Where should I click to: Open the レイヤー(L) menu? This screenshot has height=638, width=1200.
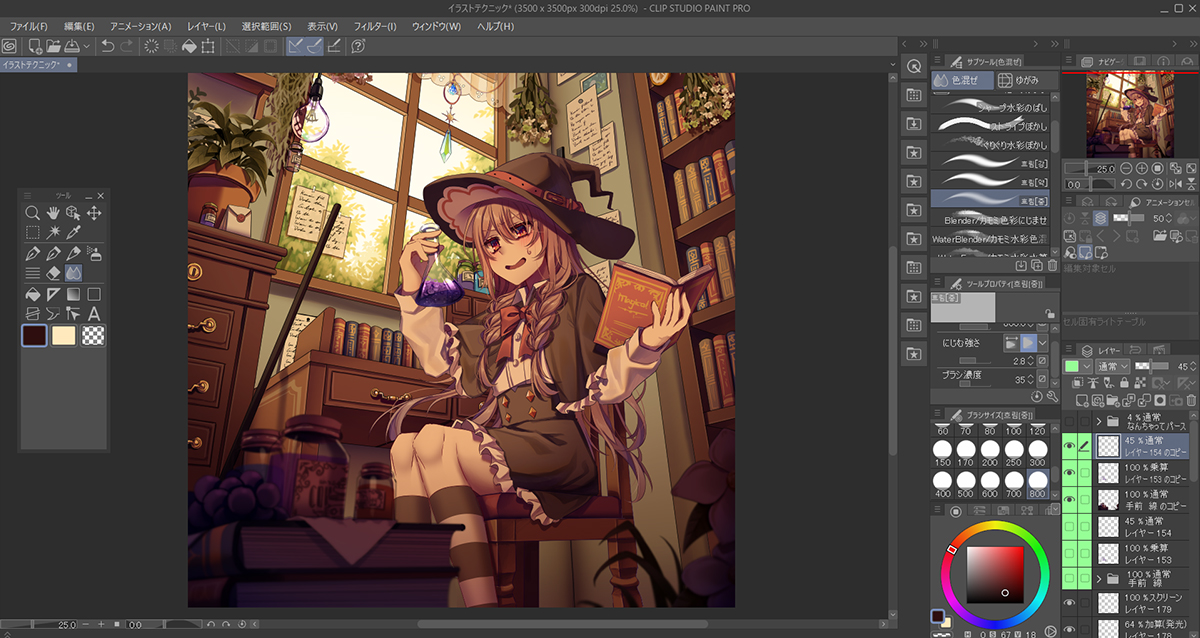click(206, 26)
